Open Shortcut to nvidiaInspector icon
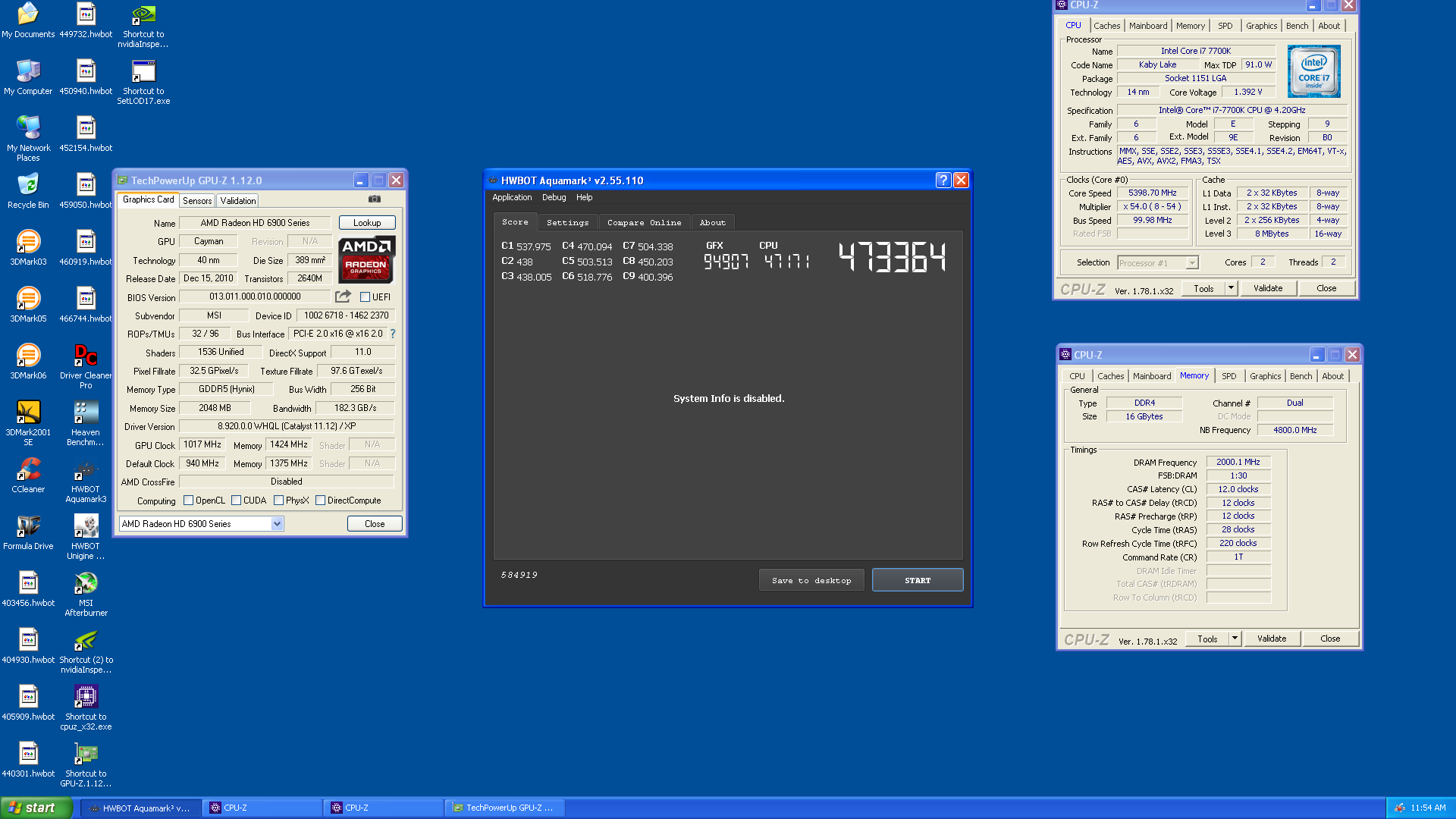Viewport: 1456px width, 819px height. (143, 25)
